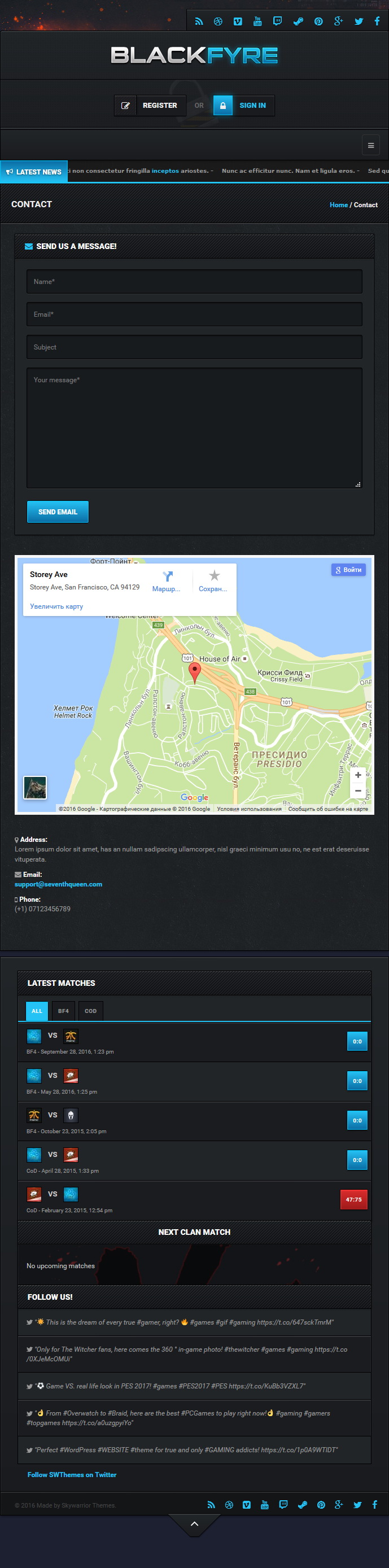Open the Steam icon in the top bar
Image resolution: width=389 pixels, height=1568 pixels.
pos(298,21)
